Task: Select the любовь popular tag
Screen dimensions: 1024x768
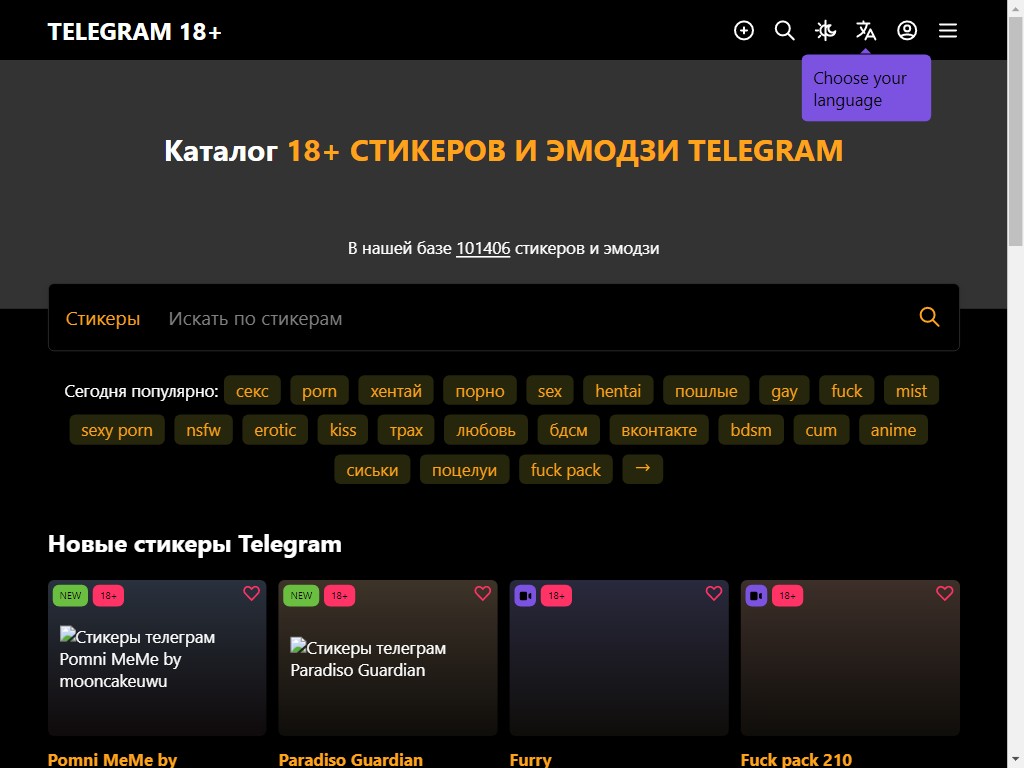Action: (x=486, y=430)
